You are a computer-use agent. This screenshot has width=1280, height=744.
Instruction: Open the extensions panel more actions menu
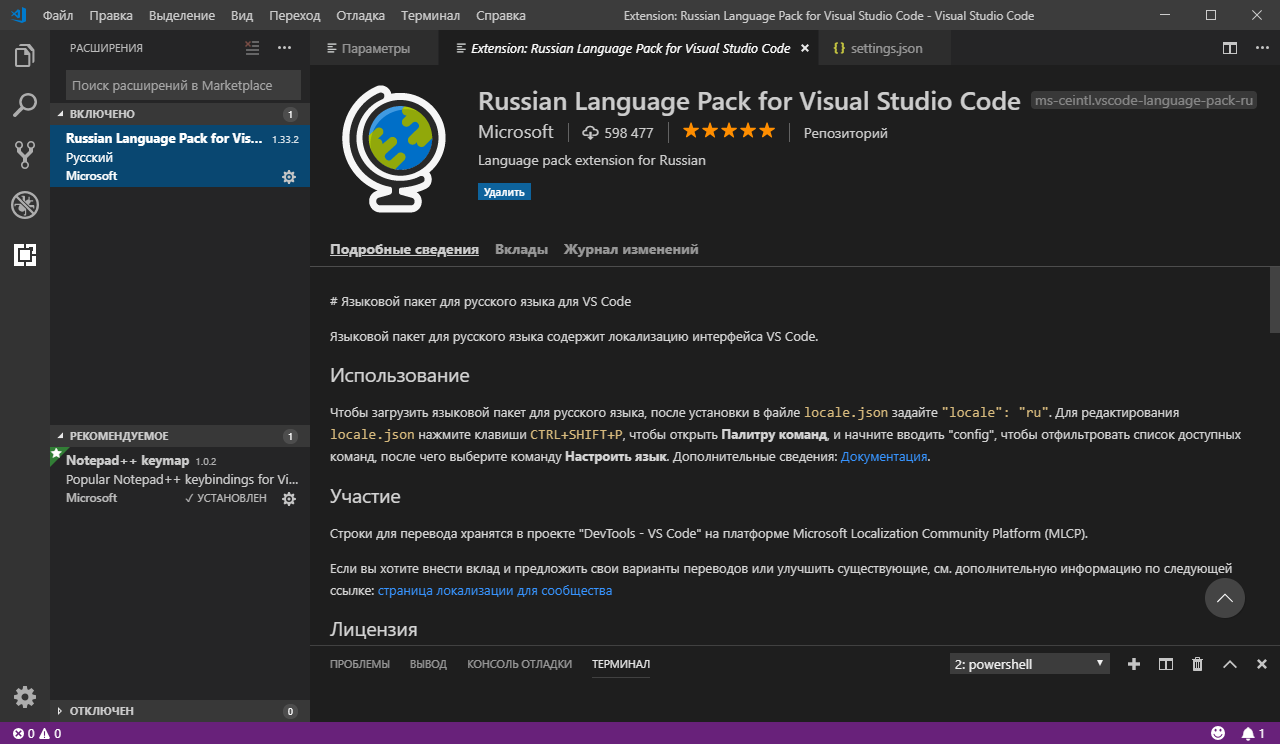pos(284,48)
